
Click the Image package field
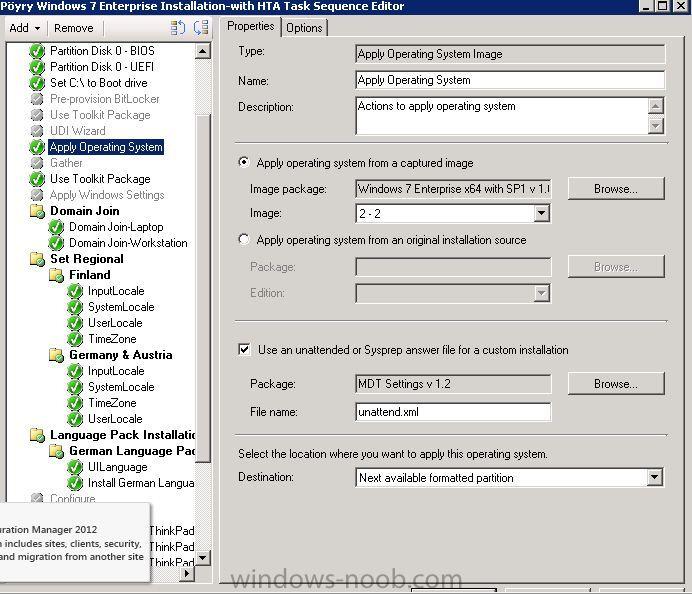[x=453, y=189]
